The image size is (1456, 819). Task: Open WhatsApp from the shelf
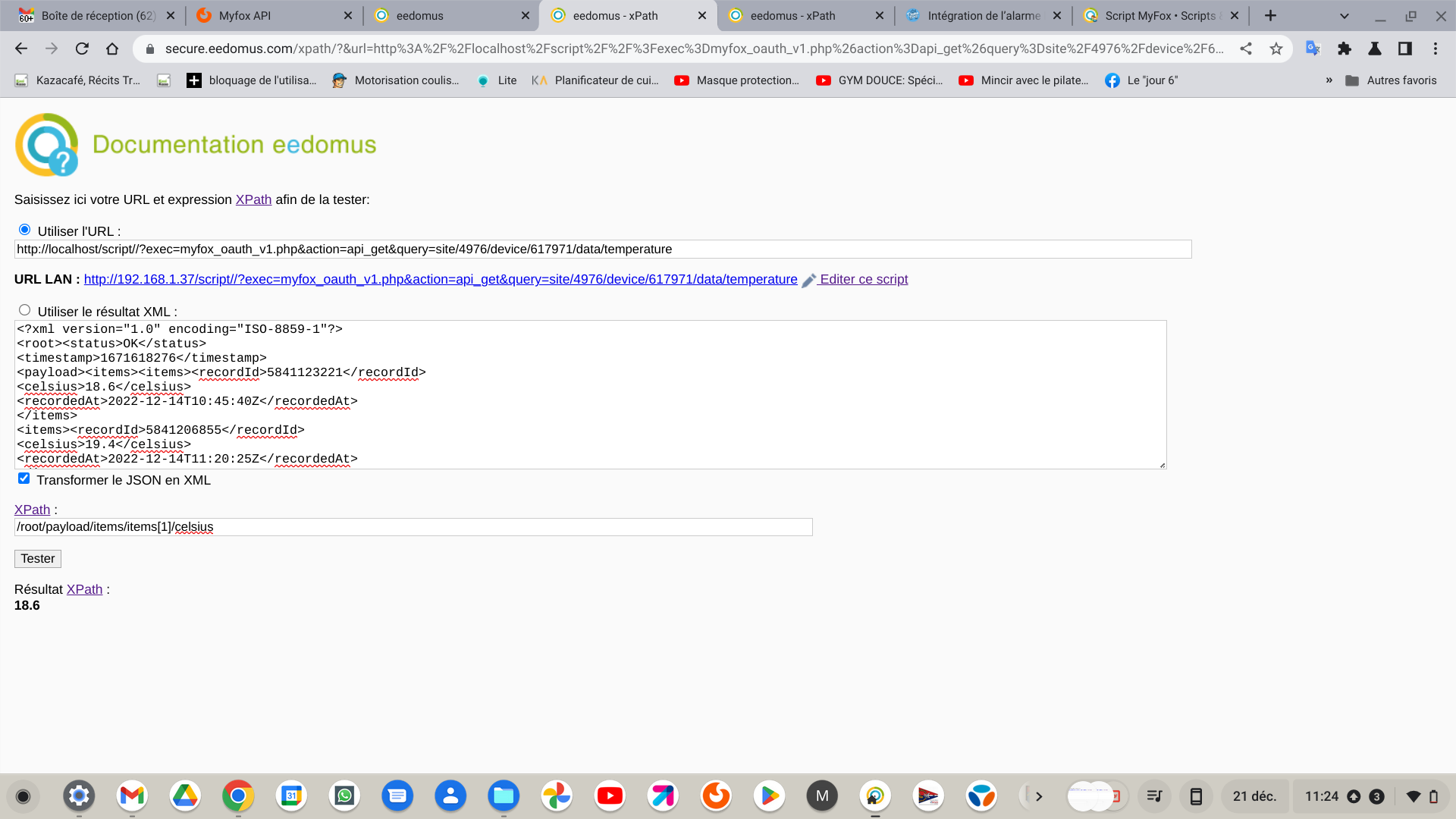click(344, 795)
